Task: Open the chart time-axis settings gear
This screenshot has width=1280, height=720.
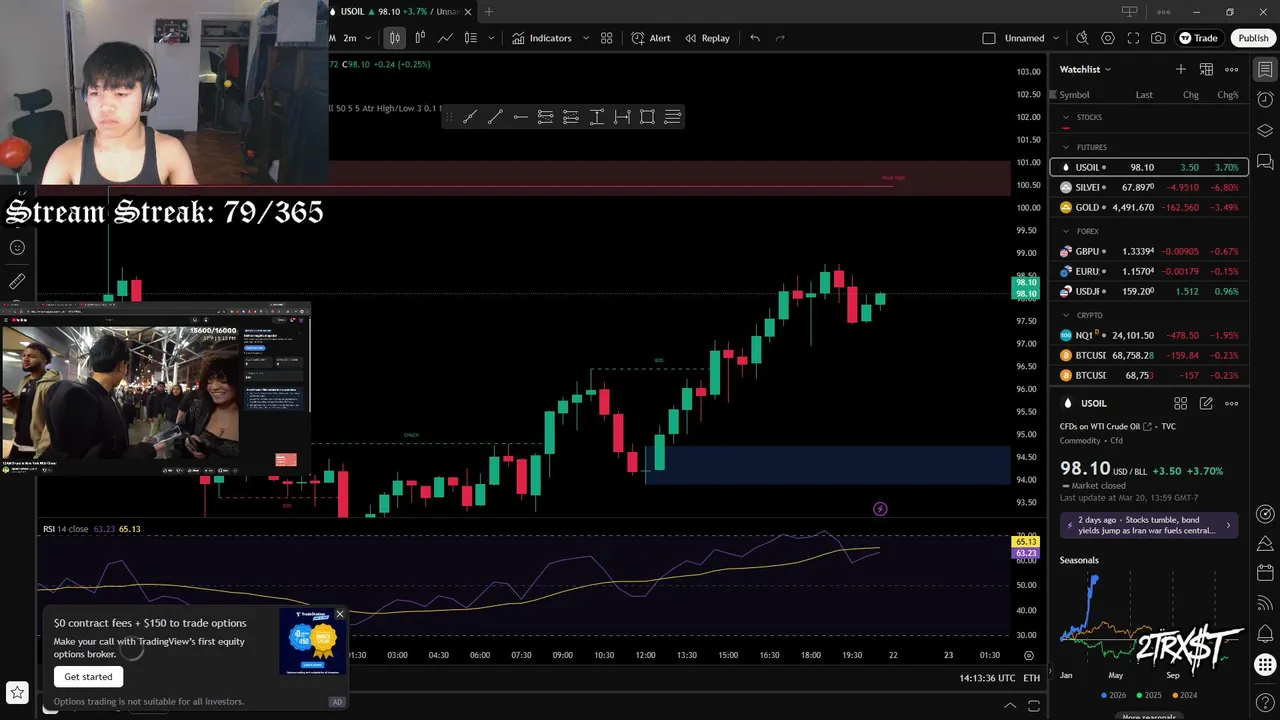Action: click(1029, 655)
